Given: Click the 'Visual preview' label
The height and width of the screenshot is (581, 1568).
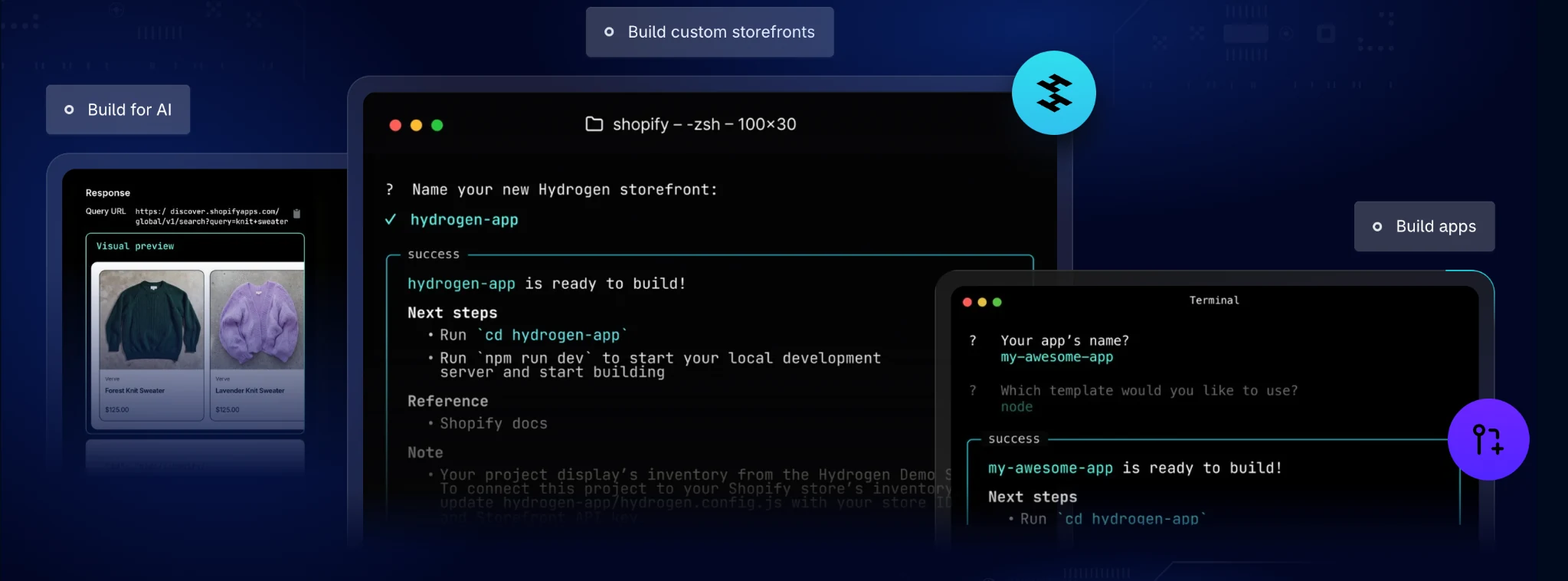Looking at the screenshot, I should pyautogui.click(x=135, y=246).
